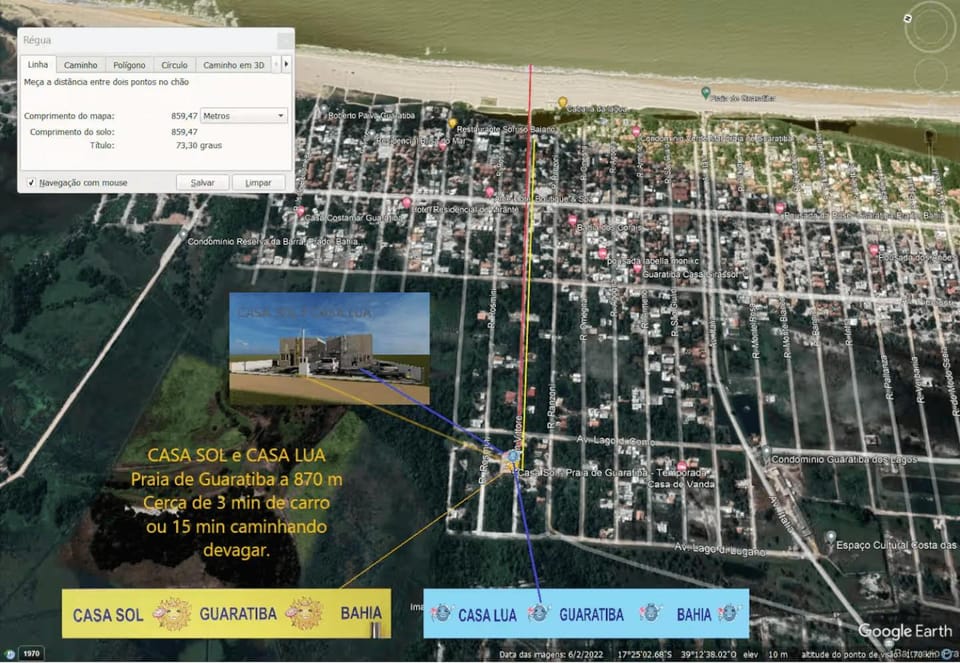
Task: Click the 'Meça a distância entre dois pontos' text
Action: pos(107,82)
